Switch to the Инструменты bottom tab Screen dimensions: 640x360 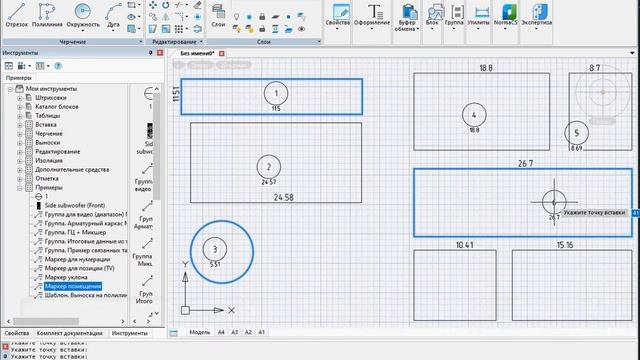pos(130,333)
